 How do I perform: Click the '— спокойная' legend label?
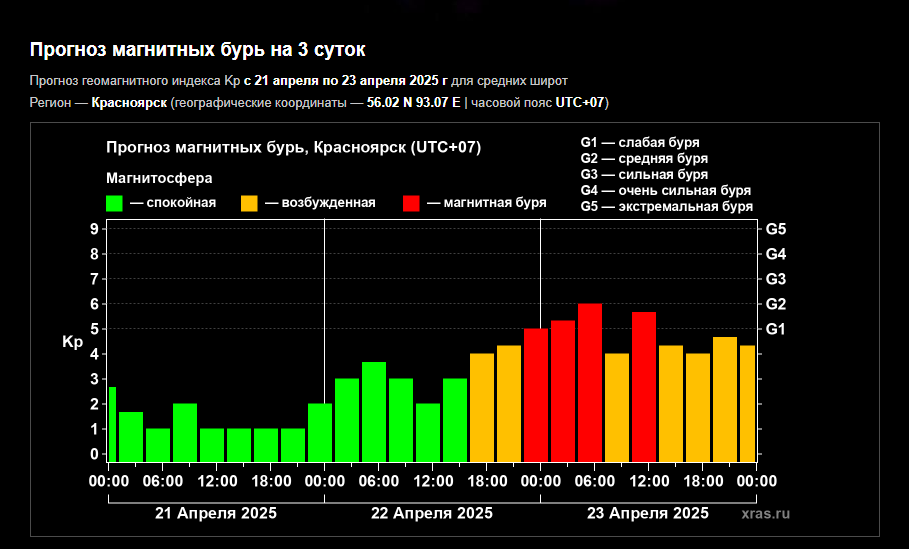(x=173, y=203)
